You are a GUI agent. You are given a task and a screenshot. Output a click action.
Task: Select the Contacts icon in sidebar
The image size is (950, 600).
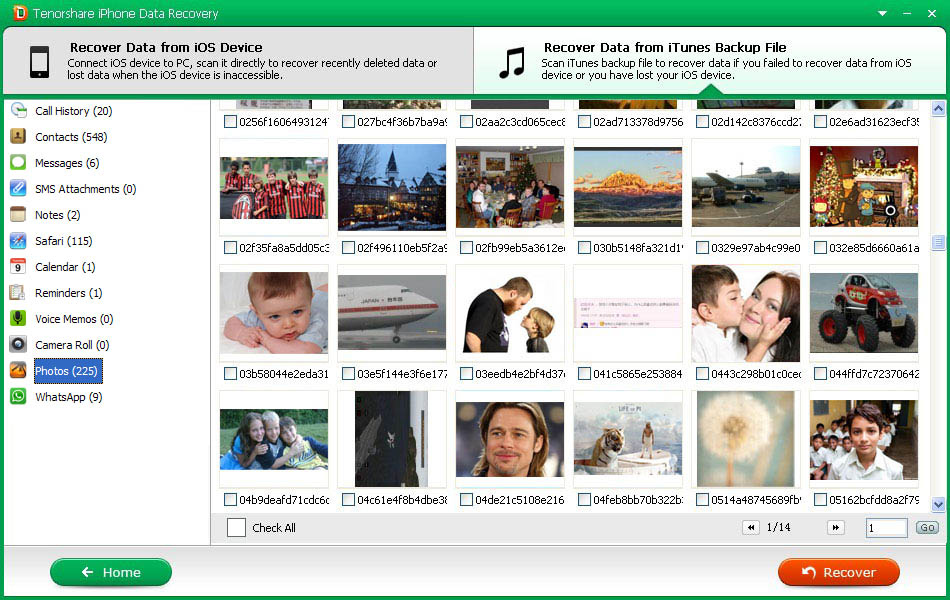(x=18, y=137)
